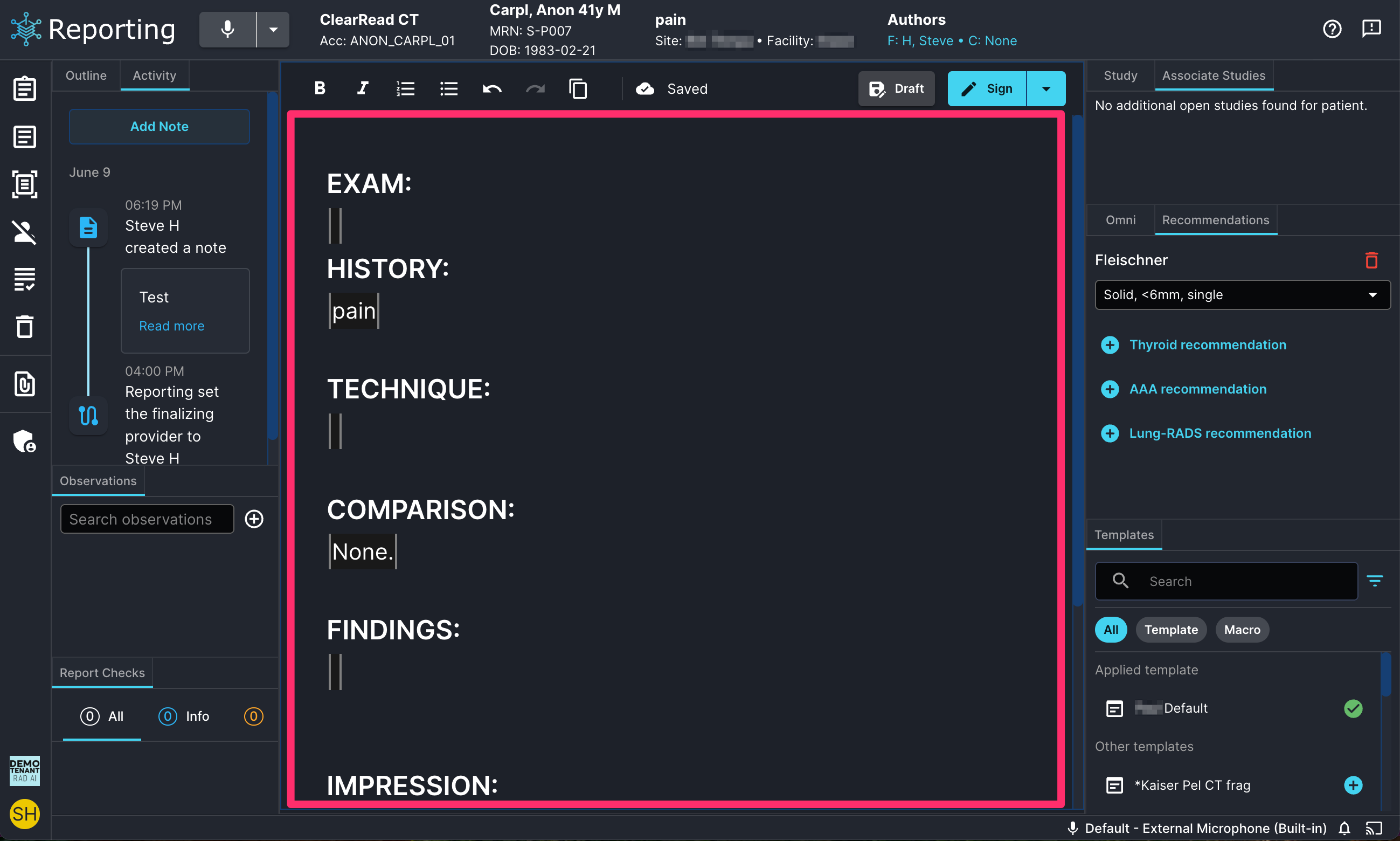Select the Templates tab
Screen dimensions: 1400x841
click(x=1124, y=535)
